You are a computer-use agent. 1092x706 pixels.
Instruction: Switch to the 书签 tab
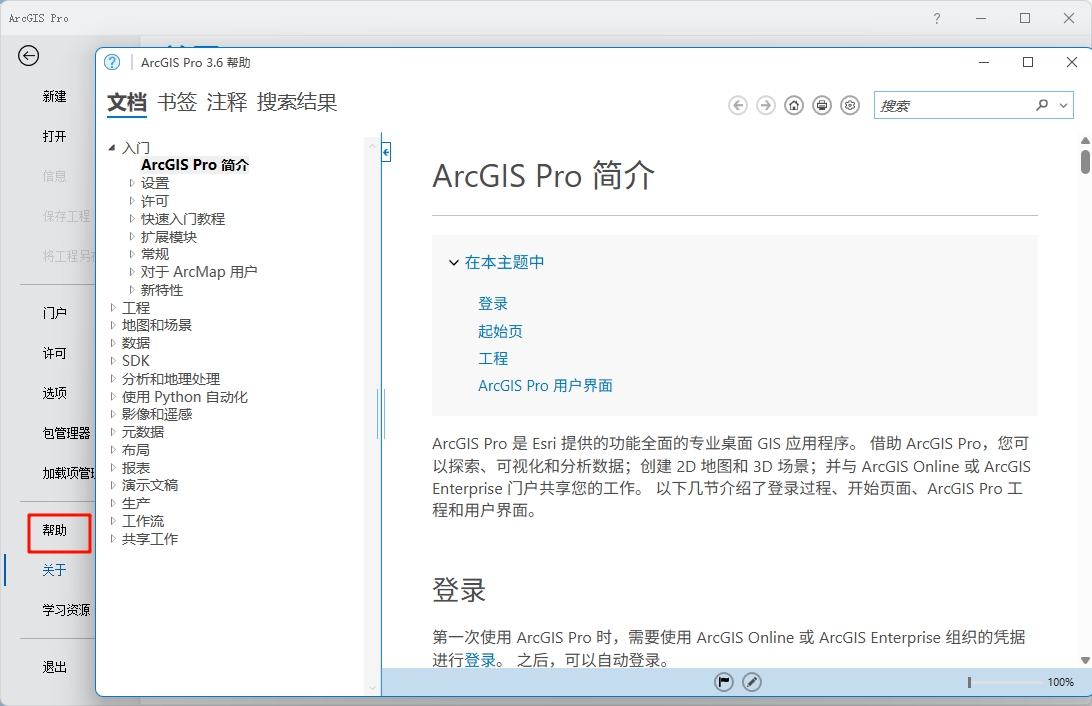(176, 102)
